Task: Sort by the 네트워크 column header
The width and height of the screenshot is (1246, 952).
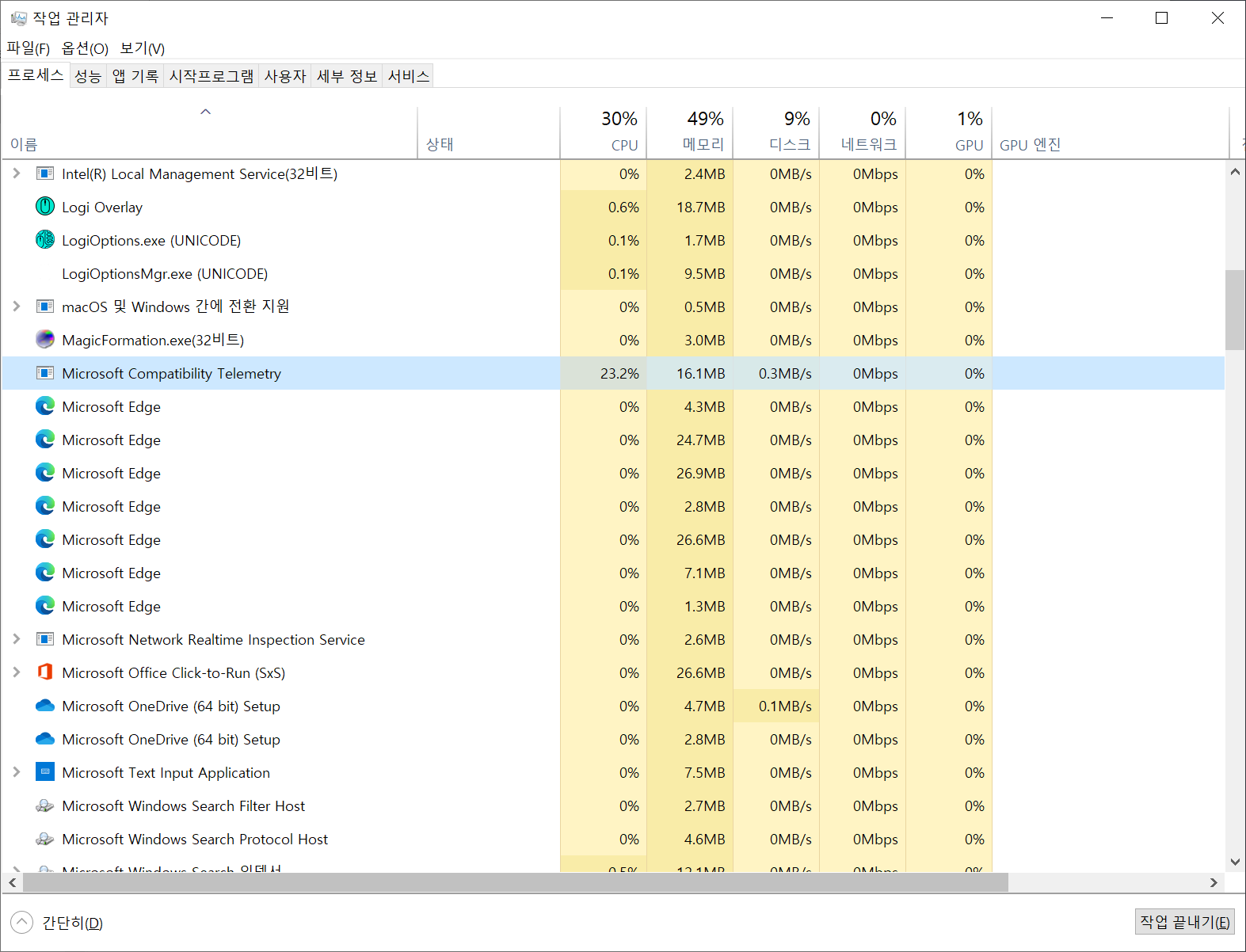Action: click(863, 132)
